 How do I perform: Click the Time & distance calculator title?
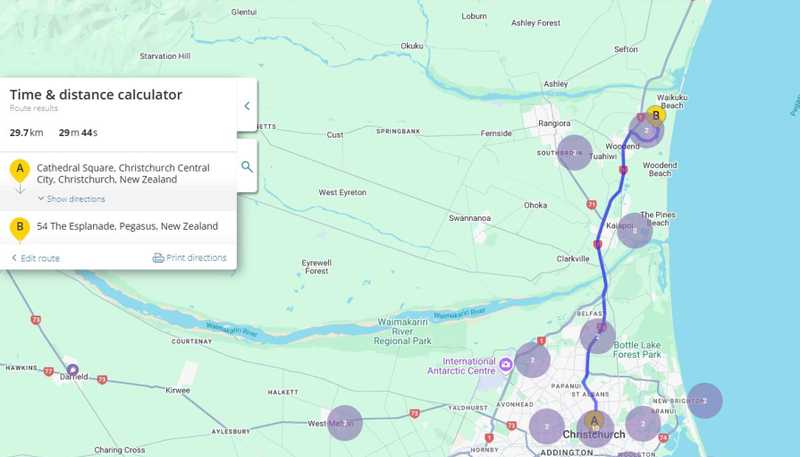tap(96, 94)
